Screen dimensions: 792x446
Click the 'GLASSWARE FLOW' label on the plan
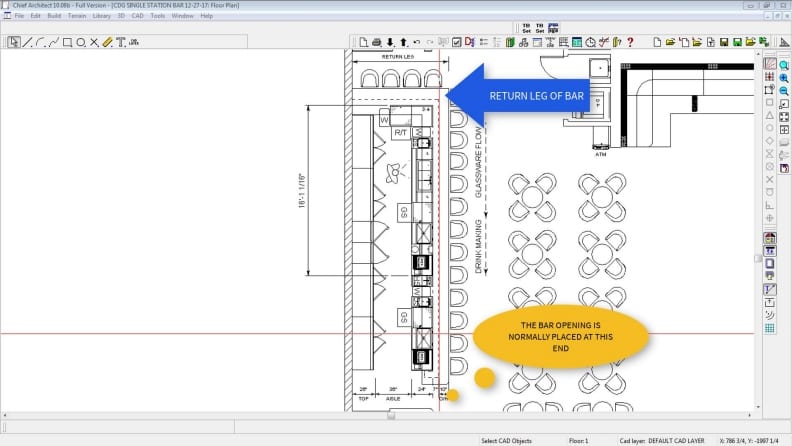(x=478, y=162)
